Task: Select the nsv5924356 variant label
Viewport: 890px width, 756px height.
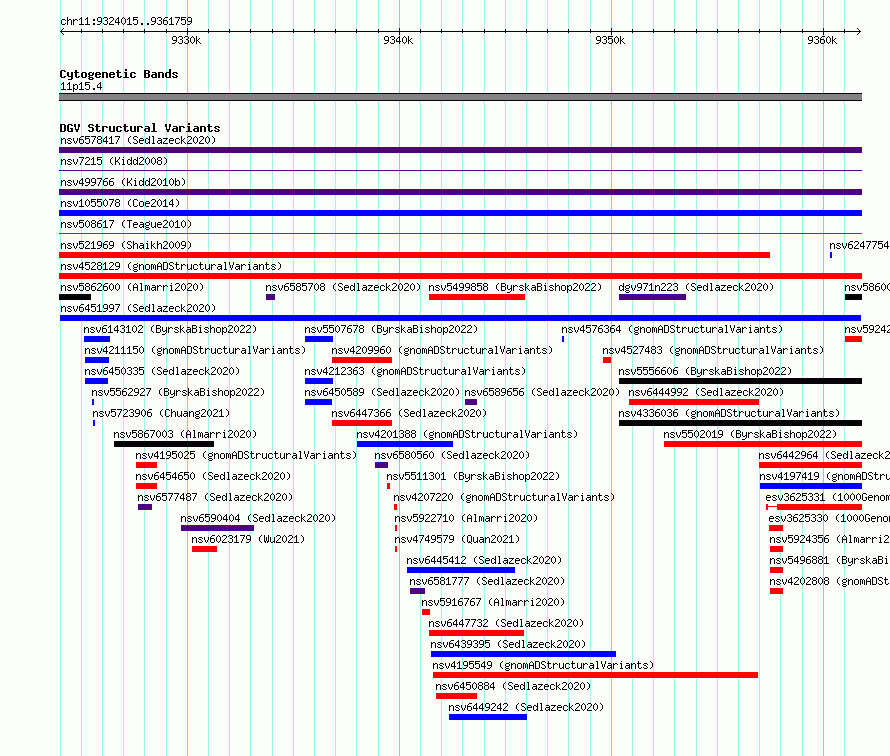Action: [829, 539]
